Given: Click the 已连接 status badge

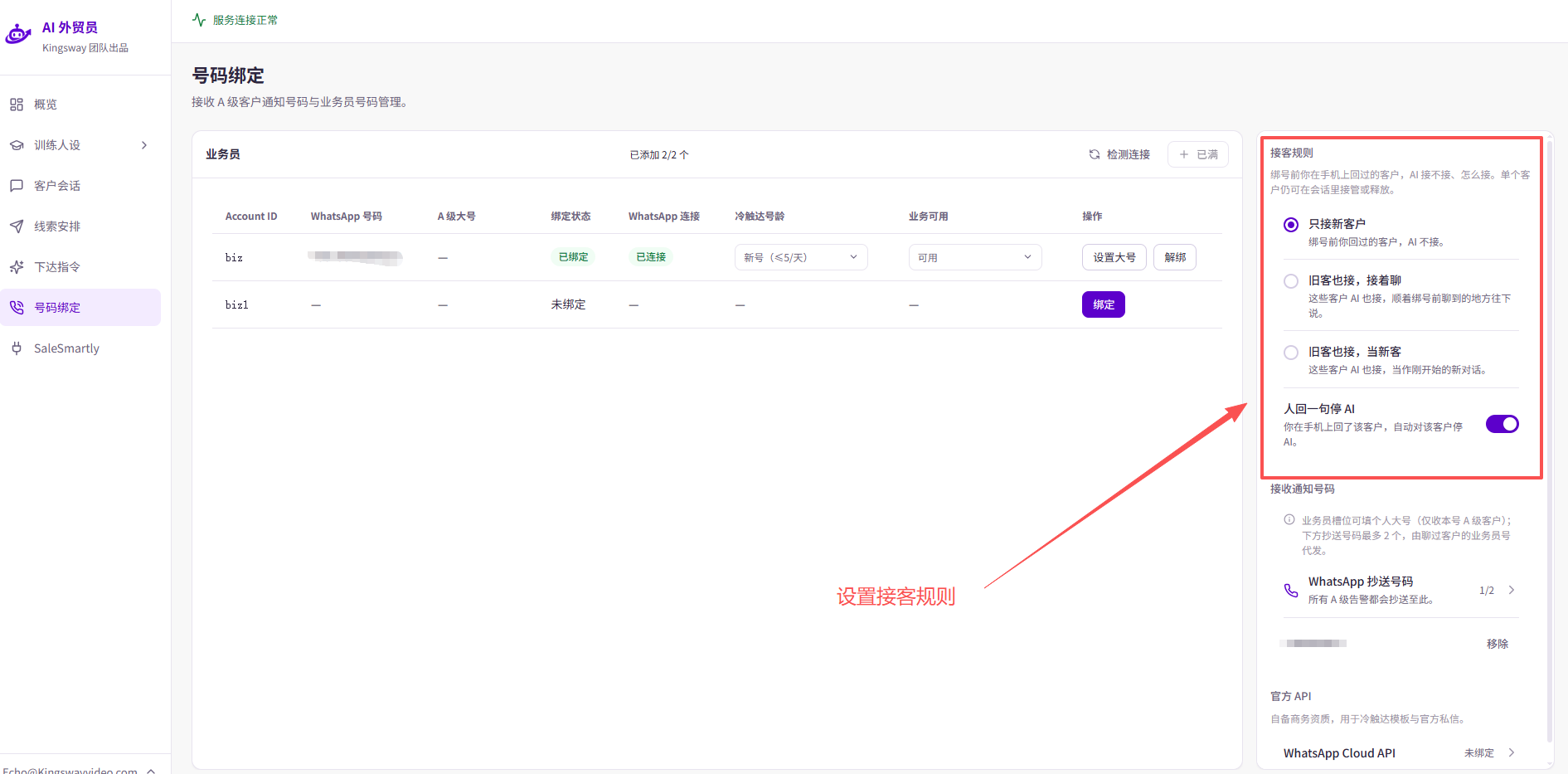Looking at the screenshot, I should pyautogui.click(x=651, y=257).
